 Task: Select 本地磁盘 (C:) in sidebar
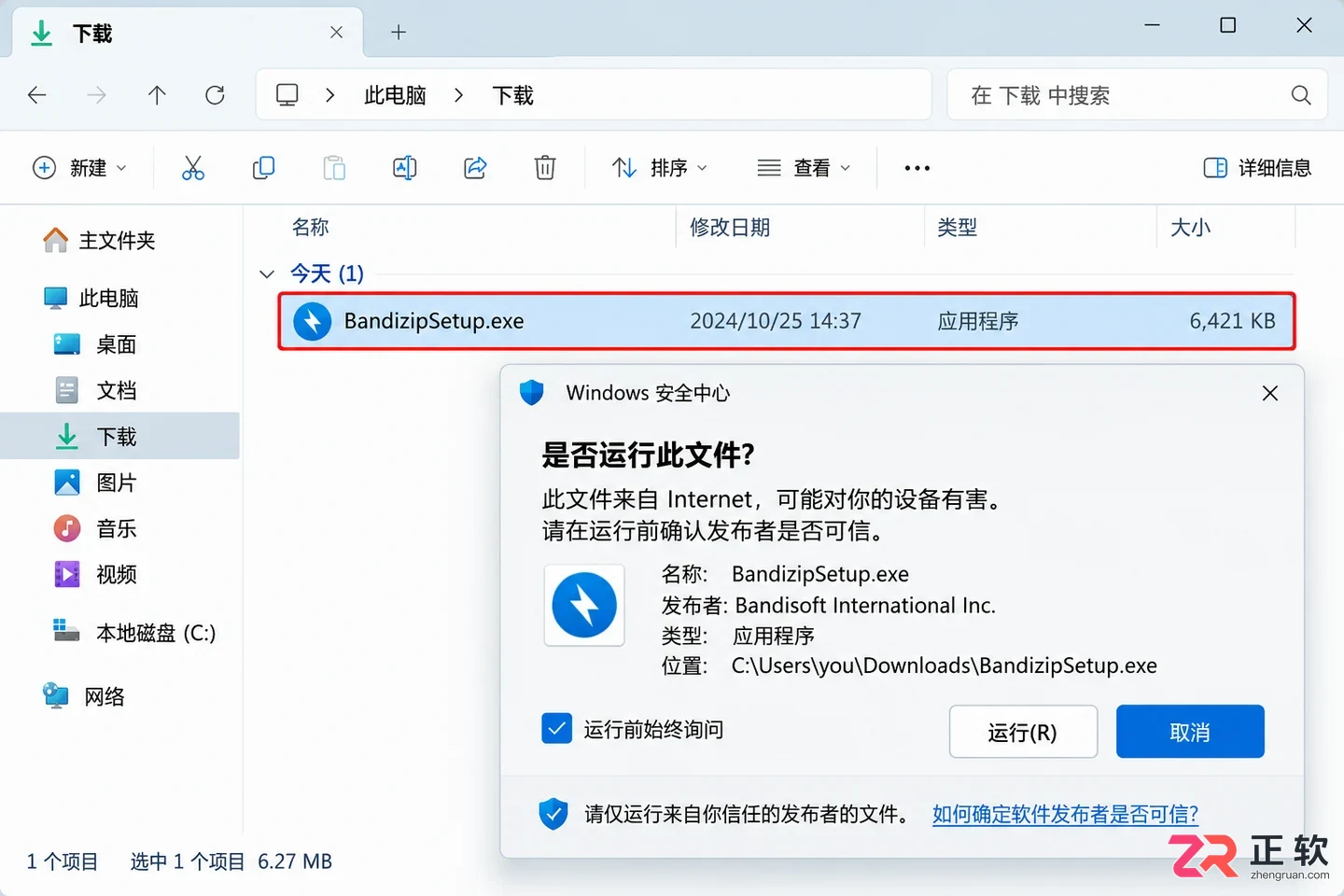pyautogui.click(x=134, y=633)
